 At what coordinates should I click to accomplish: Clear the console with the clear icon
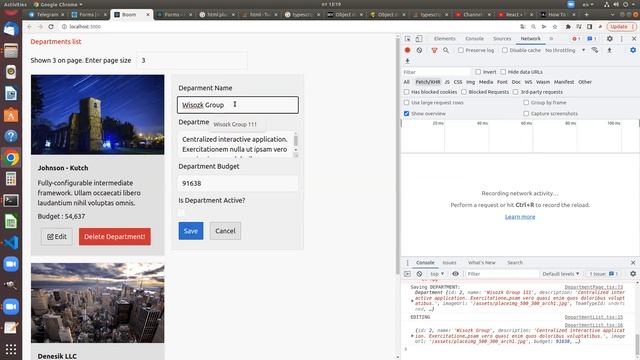pyautogui.click(x=419, y=274)
